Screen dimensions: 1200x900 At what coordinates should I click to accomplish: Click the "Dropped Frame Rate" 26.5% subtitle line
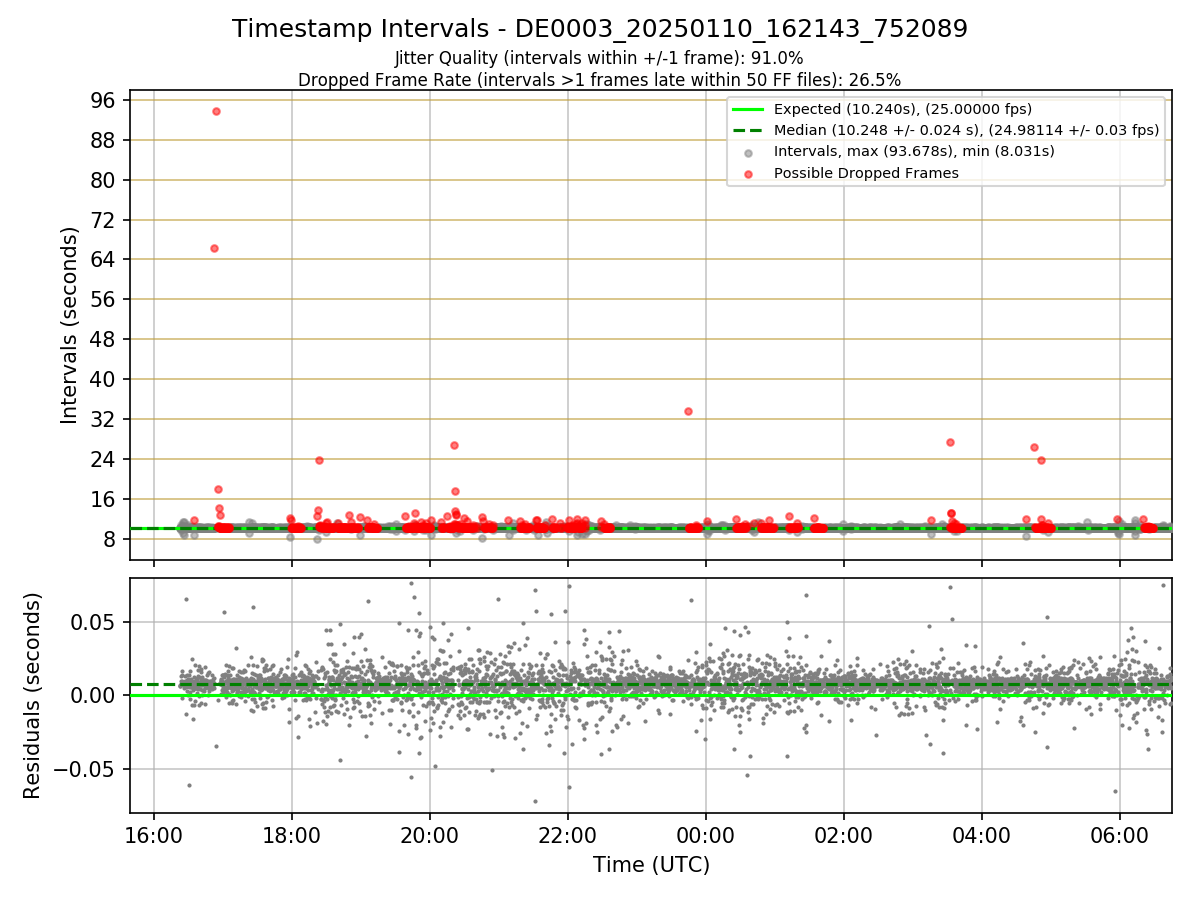tap(599, 79)
